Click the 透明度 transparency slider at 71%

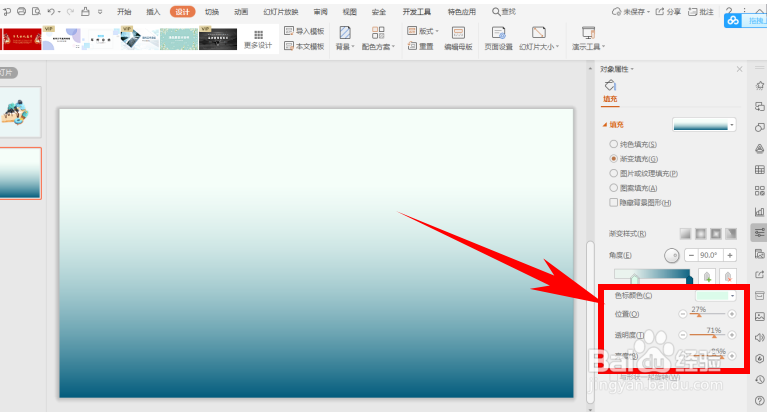tap(714, 335)
